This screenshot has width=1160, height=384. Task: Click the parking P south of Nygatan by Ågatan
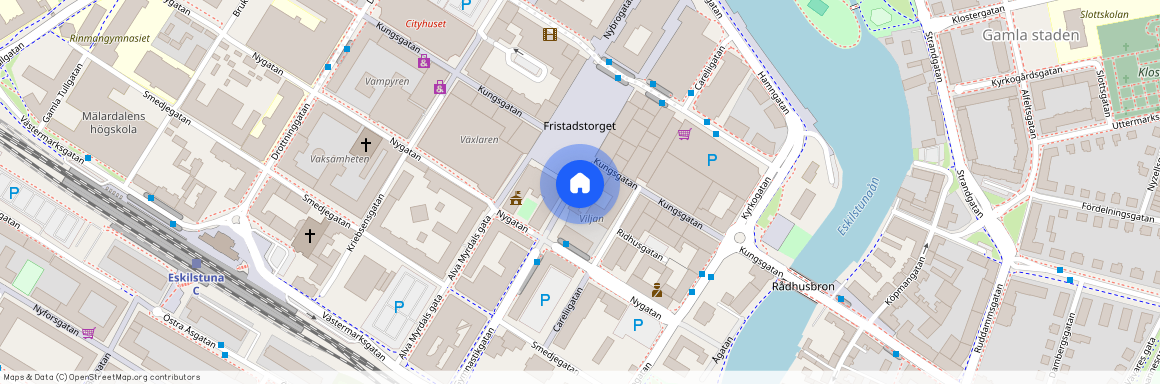pyautogui.click(x=638, y=324)
